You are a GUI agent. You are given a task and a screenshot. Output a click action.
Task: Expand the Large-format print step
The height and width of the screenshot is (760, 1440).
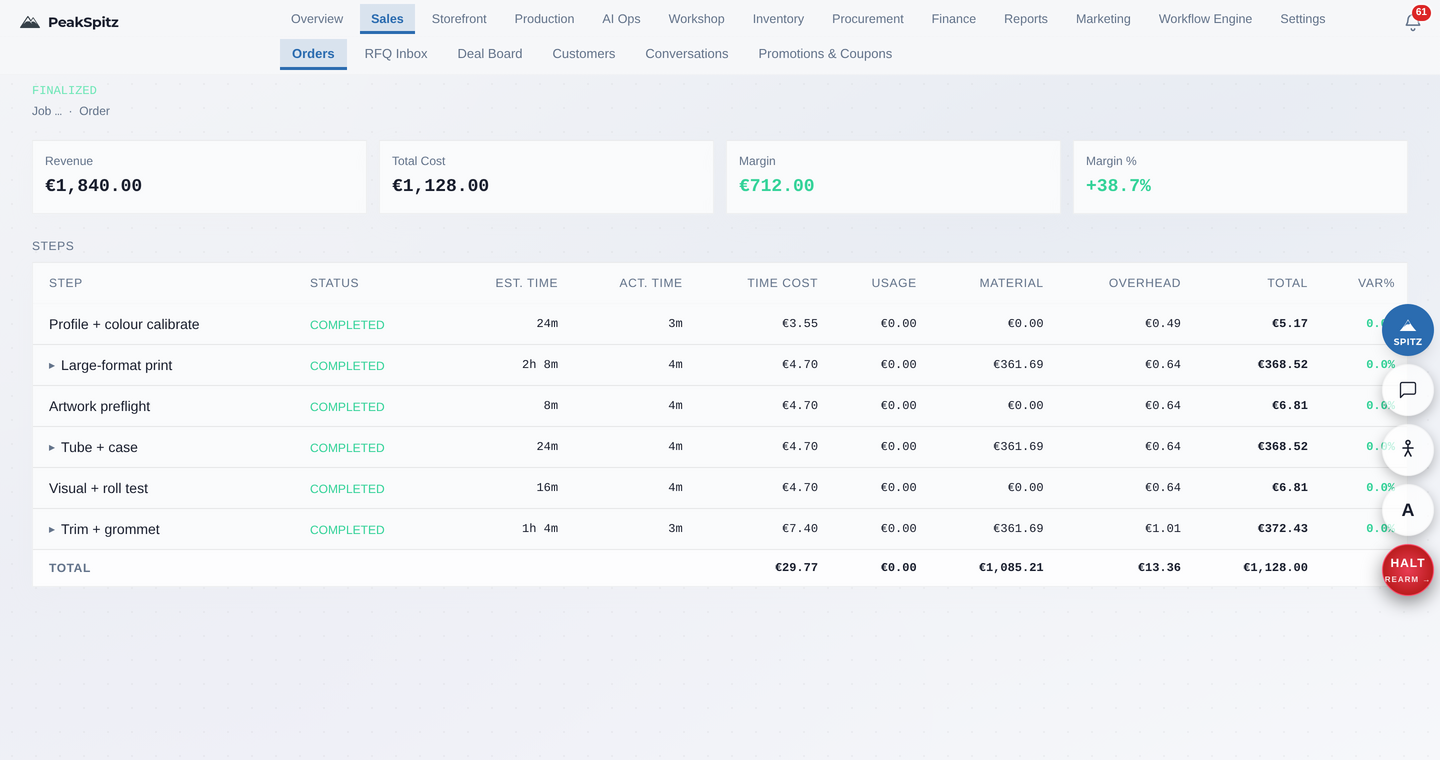tap(52, 366)
